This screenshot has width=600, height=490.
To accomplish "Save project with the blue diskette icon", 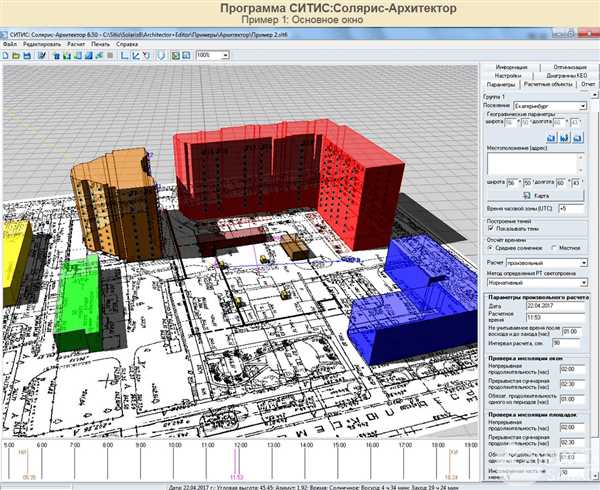I will click(27, 55).
